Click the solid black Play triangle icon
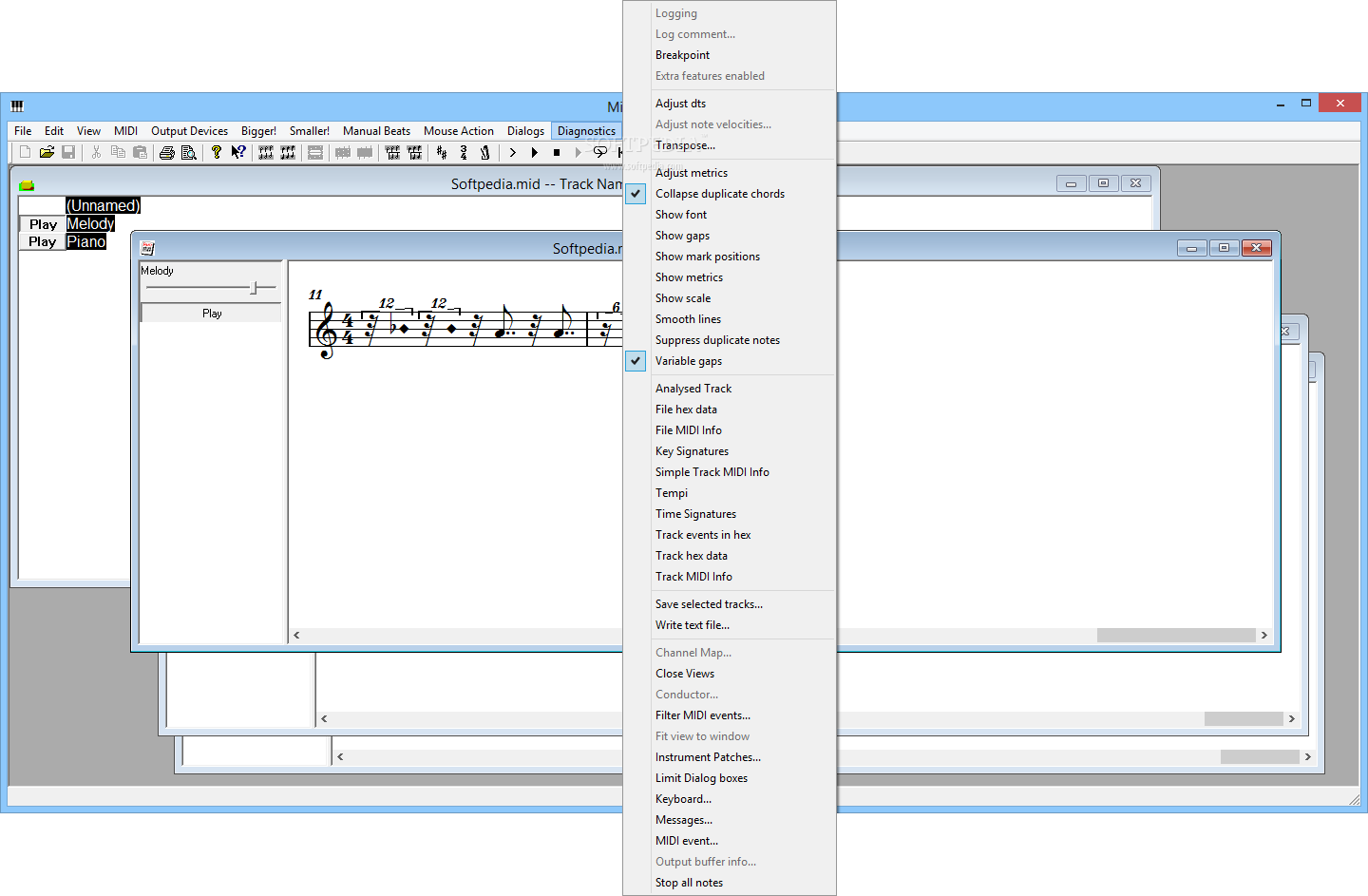The height and width of the screenshot is (896, 1368). tap(535, 152)
